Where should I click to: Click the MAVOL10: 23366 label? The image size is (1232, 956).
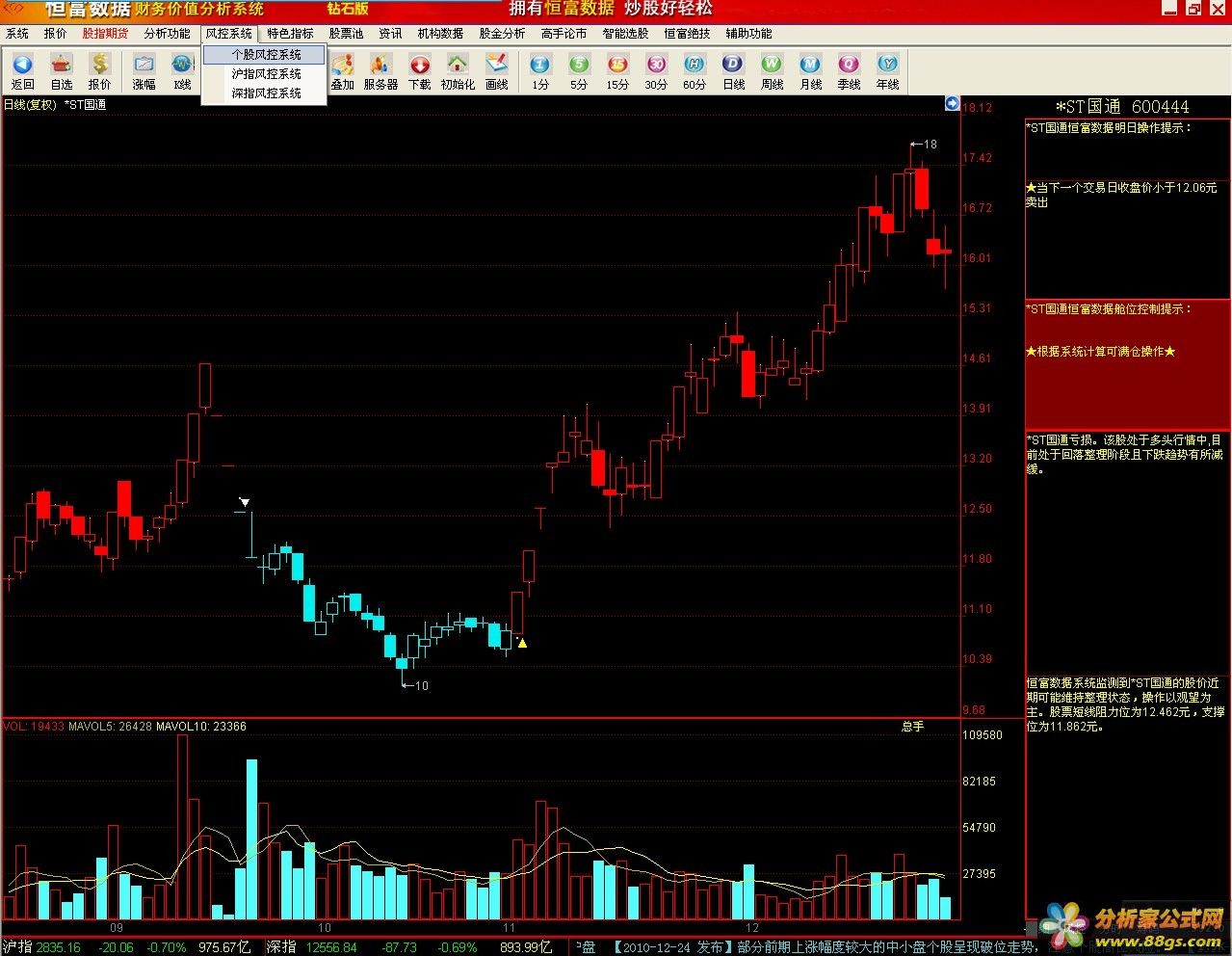(201, 727)
